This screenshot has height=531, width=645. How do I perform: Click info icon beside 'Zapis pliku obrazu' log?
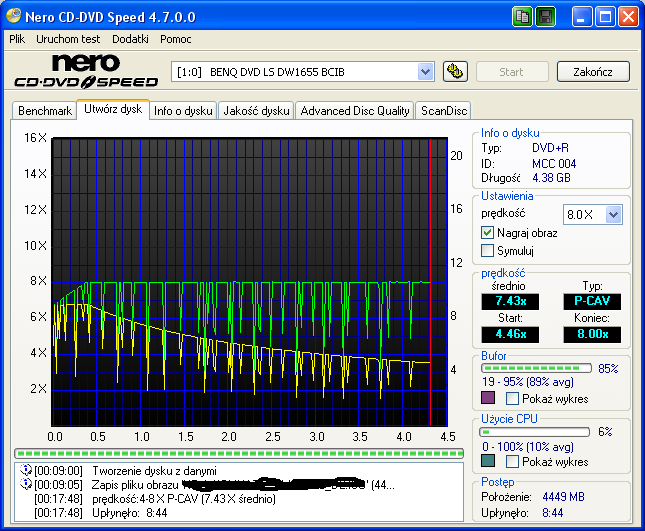[26, 484]
